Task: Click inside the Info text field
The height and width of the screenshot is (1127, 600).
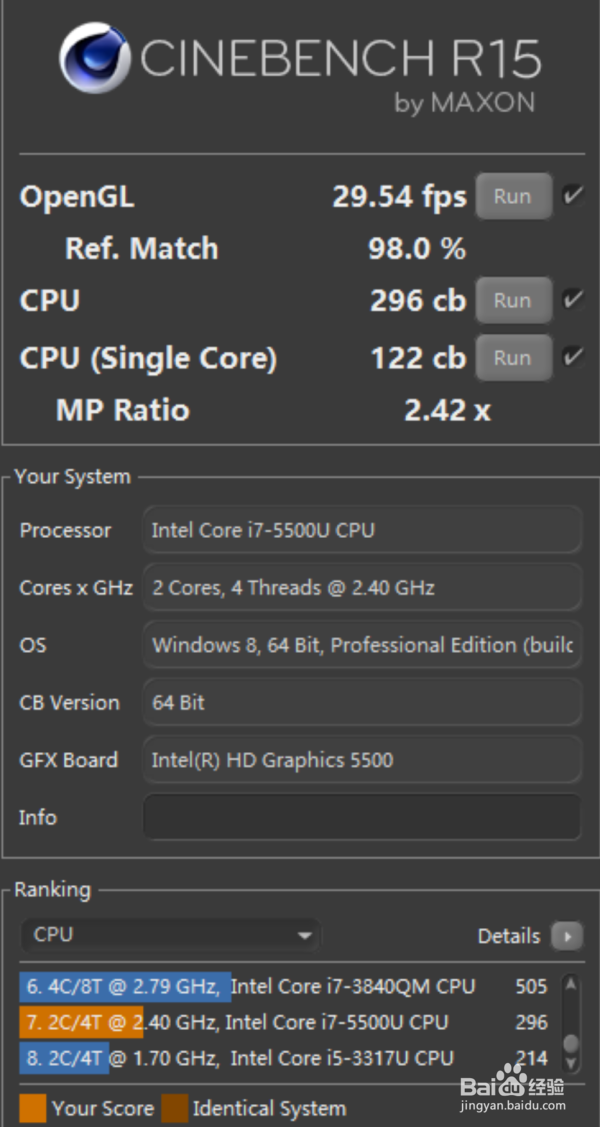Action: click(361, 817)
